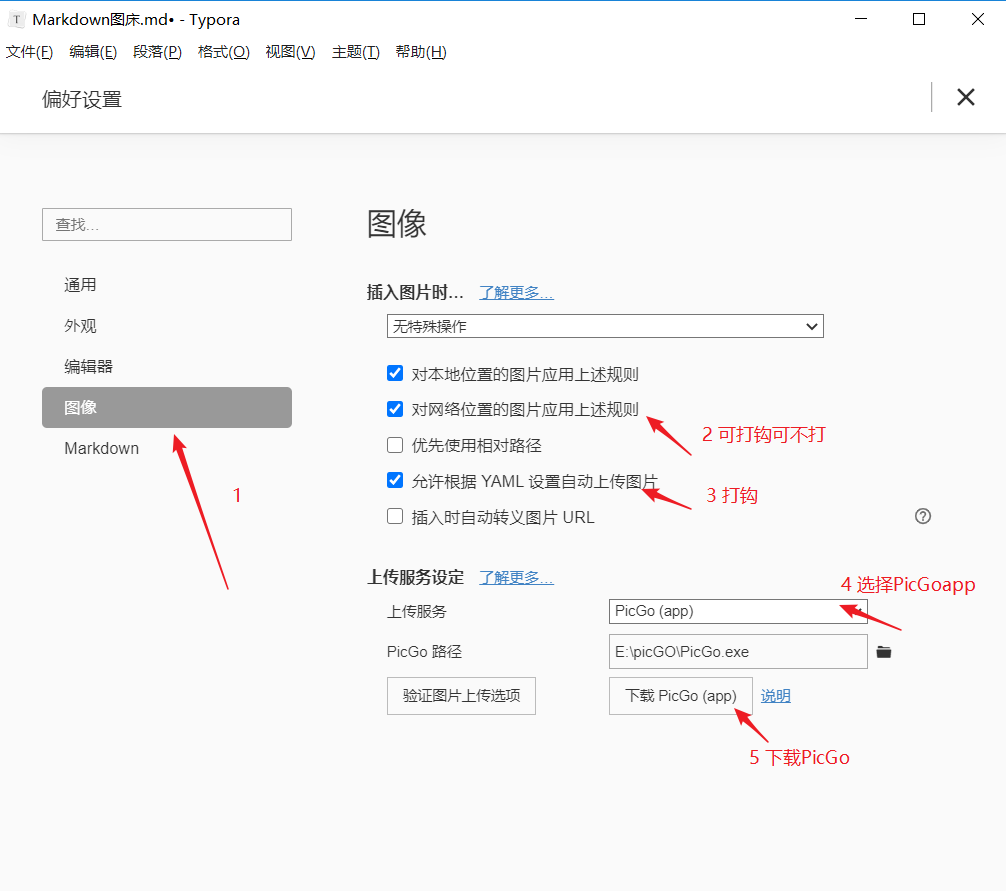Click the PicGo path text field
This screenshot has width=1006, height=891.
tap(738, 652)
